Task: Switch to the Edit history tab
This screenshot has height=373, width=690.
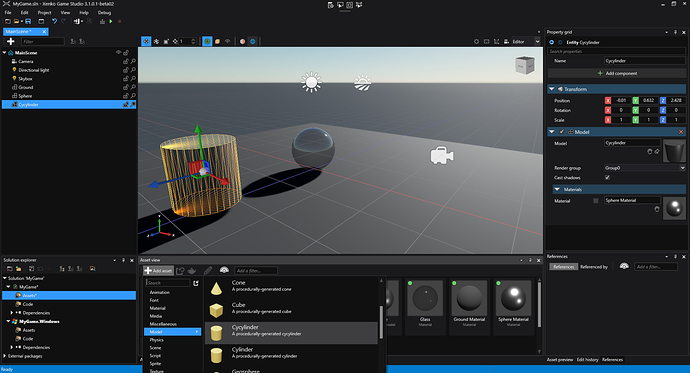Action: 587,360
